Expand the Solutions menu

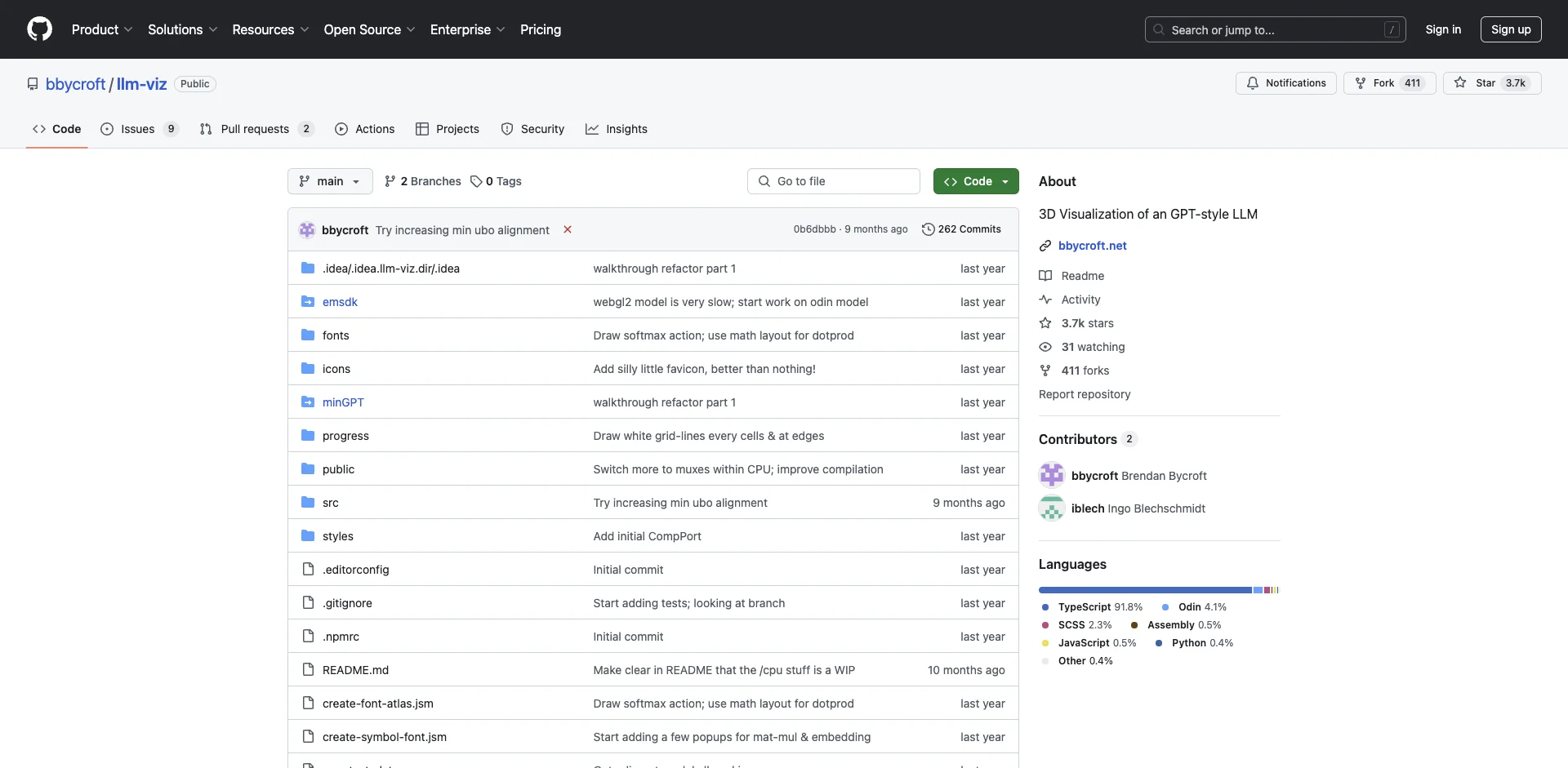pos(182,29)
